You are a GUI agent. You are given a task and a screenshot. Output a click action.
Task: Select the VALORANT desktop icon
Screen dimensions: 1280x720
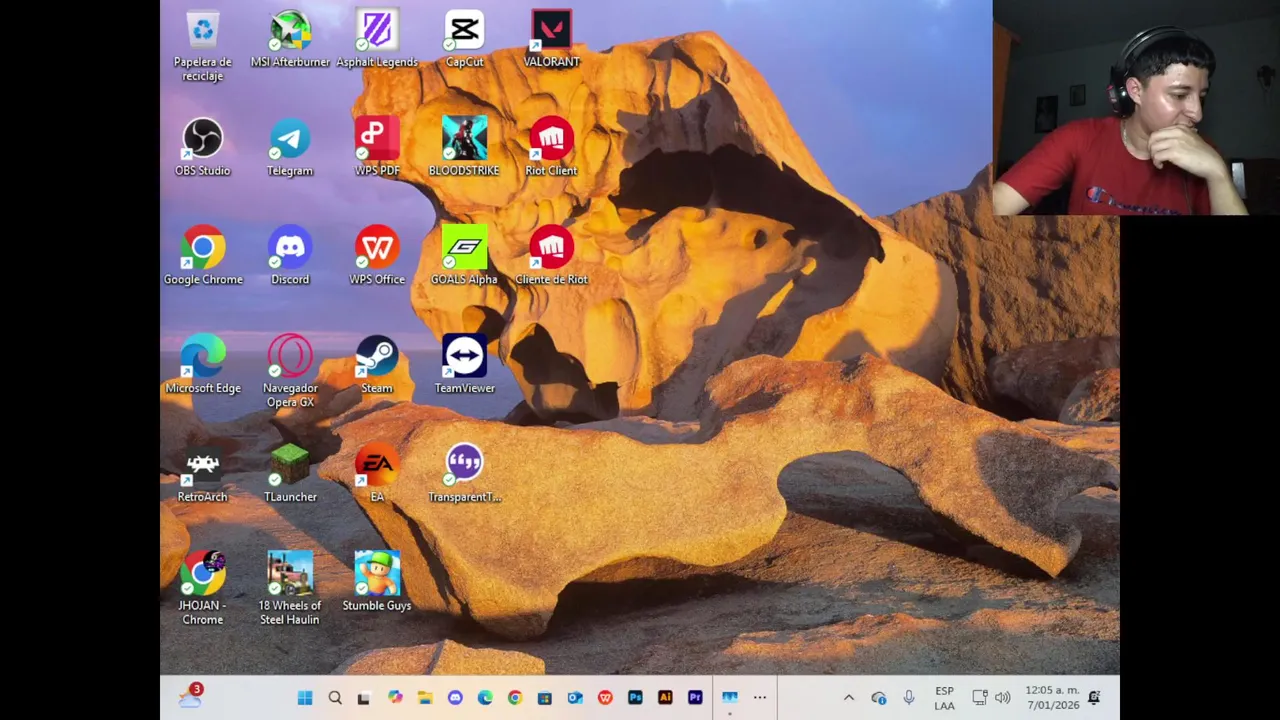click(x=551, y=40)
